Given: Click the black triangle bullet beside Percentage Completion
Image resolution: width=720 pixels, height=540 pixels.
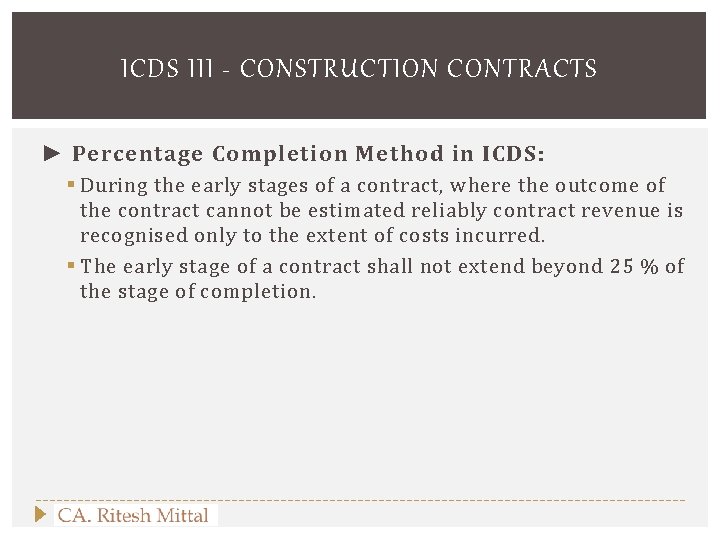Looking at the screenshot, I should [x=52, y=153].
